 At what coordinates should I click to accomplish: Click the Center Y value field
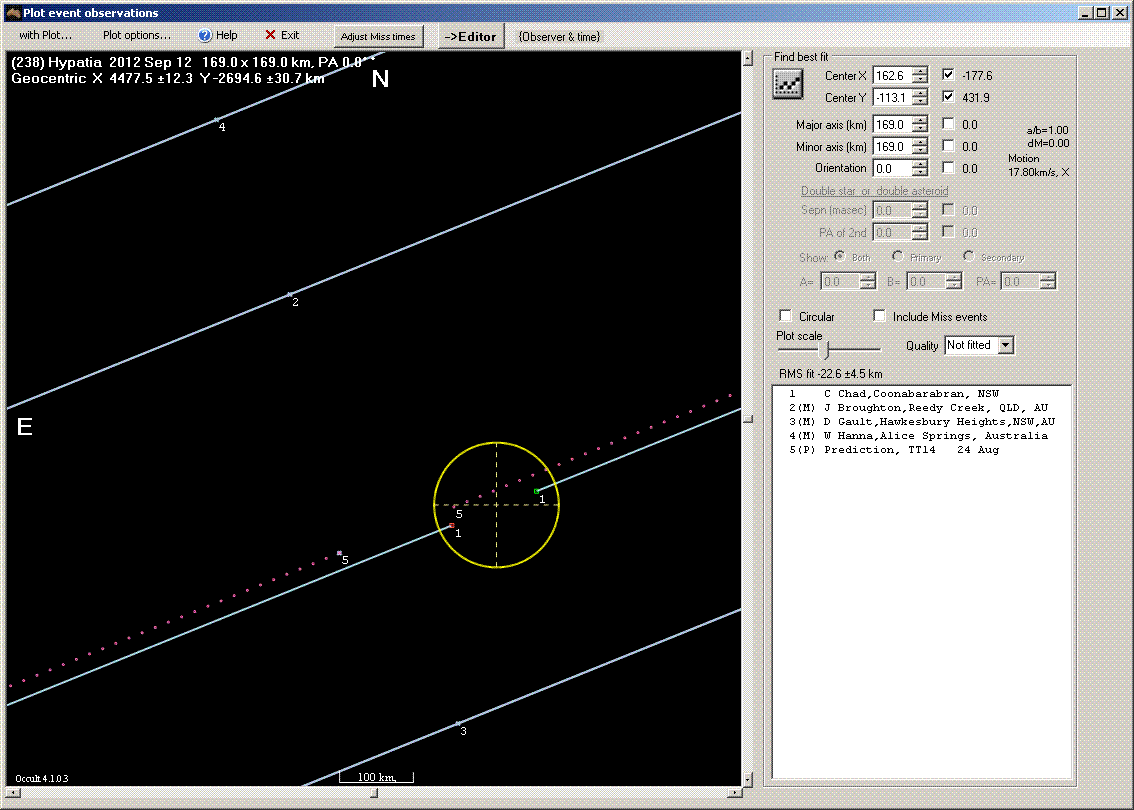coord(892,97)
